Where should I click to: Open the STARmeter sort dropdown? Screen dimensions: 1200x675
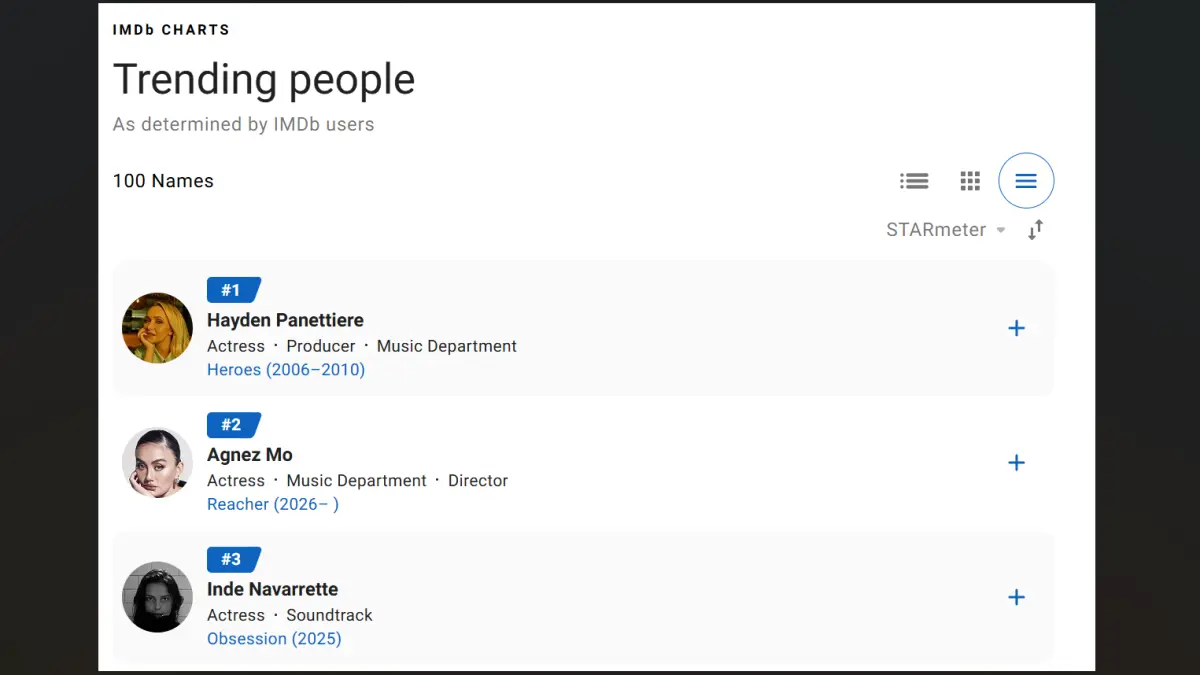coord(945,230)
